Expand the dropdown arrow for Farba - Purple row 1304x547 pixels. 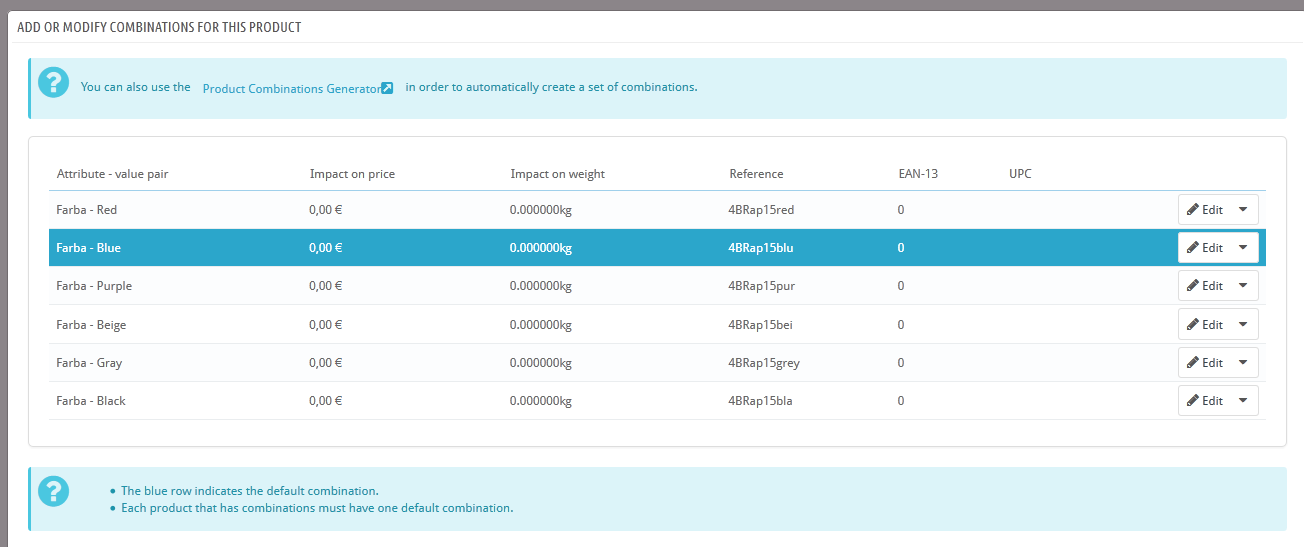[x=1243, y=286]
